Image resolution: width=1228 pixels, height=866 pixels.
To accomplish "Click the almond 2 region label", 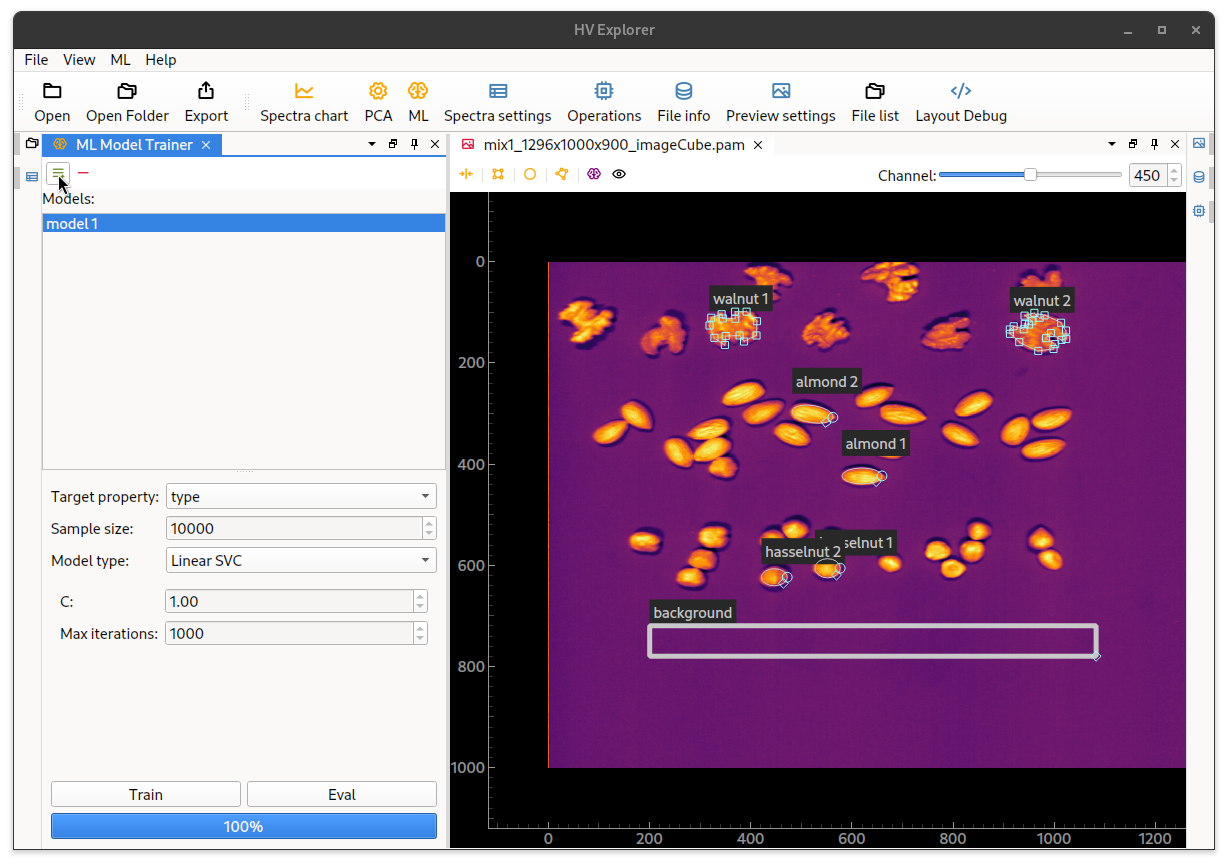I will point(827,381).
